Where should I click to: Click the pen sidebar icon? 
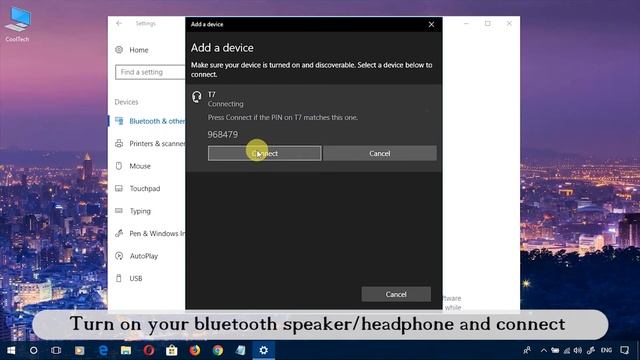click(x=119, y=233)
